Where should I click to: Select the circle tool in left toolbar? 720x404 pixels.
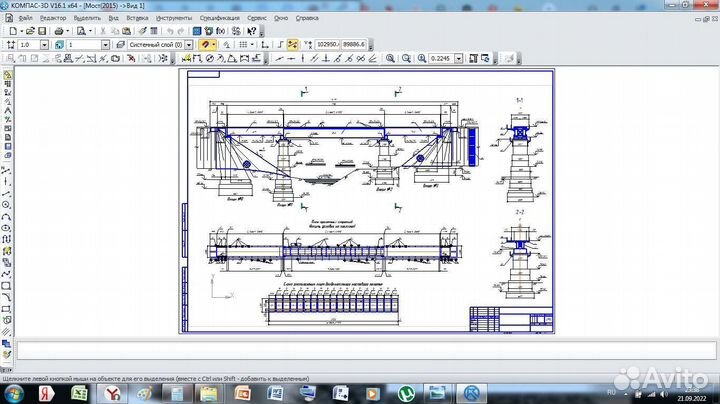pos(8,205)
